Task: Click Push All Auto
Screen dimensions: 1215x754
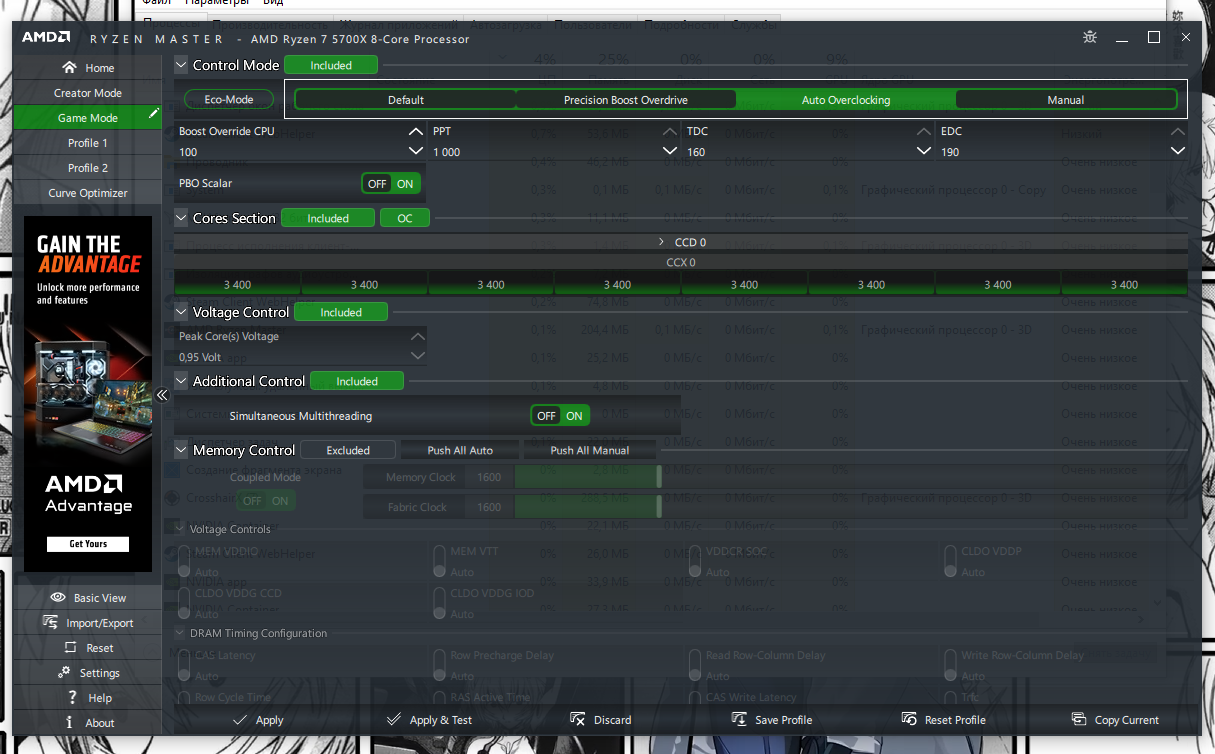Action: point(460,450)
